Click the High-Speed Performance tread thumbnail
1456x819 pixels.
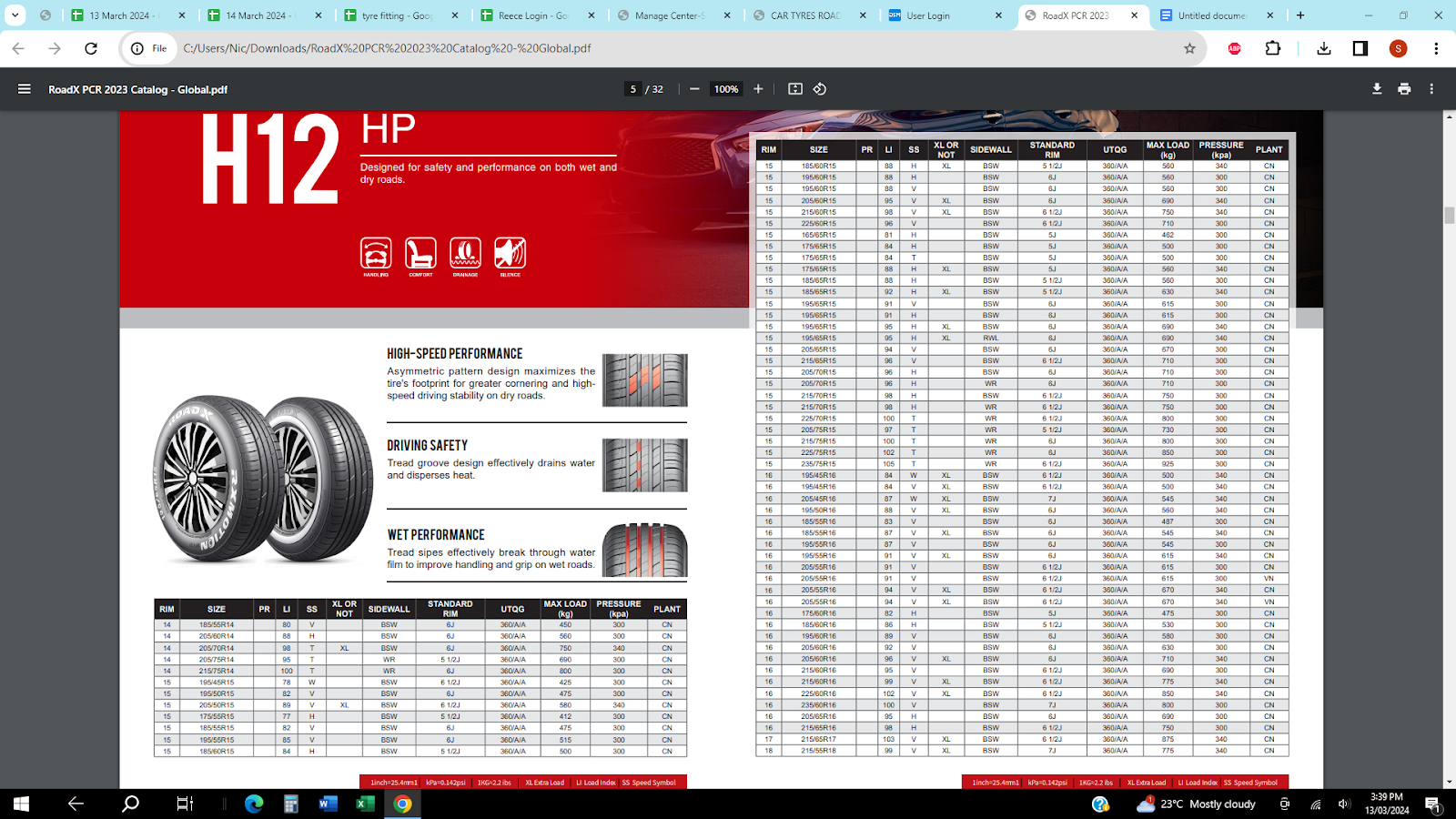pyautogui.click(x=644, y=379)
